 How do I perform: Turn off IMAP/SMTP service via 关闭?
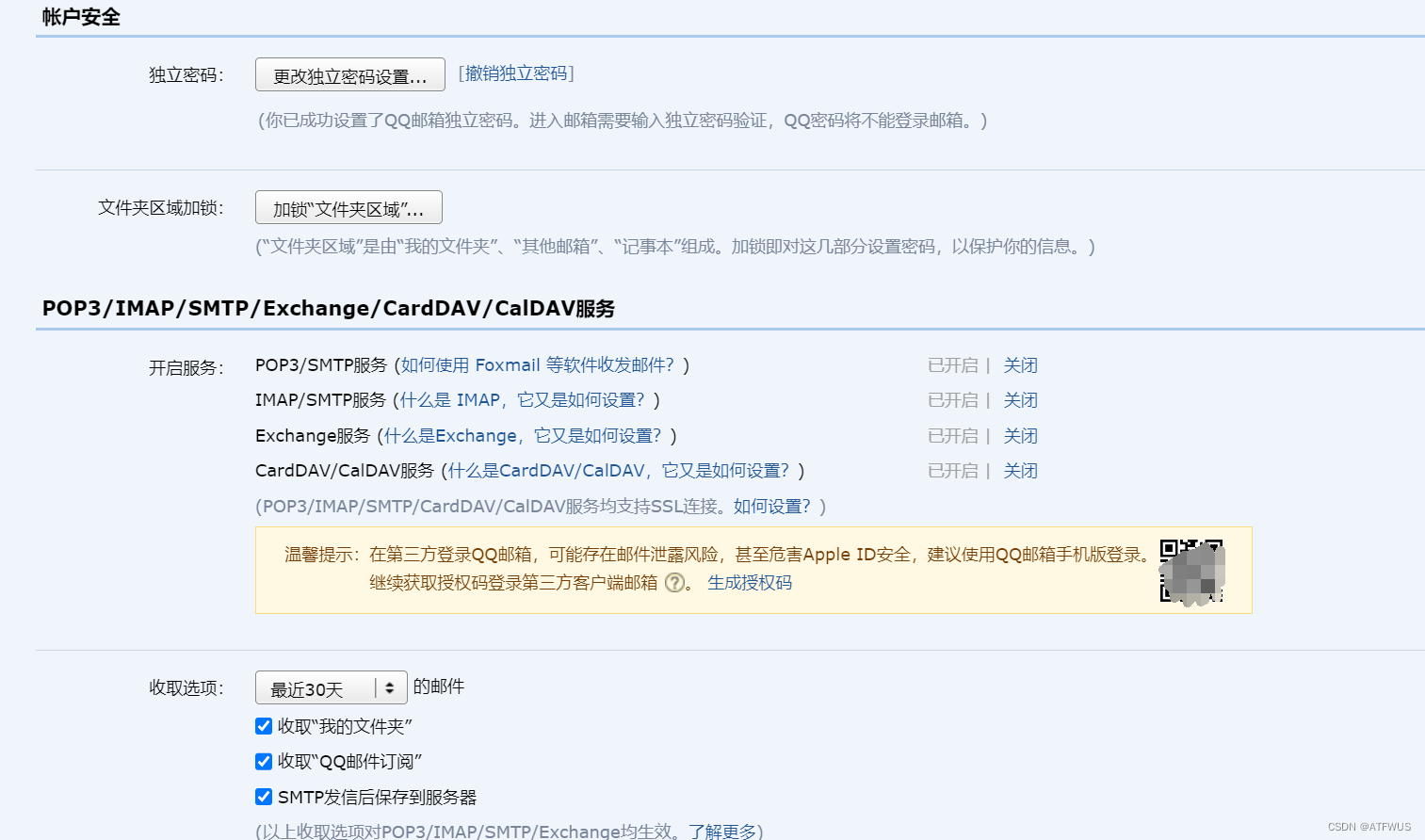click(1020, 400)
